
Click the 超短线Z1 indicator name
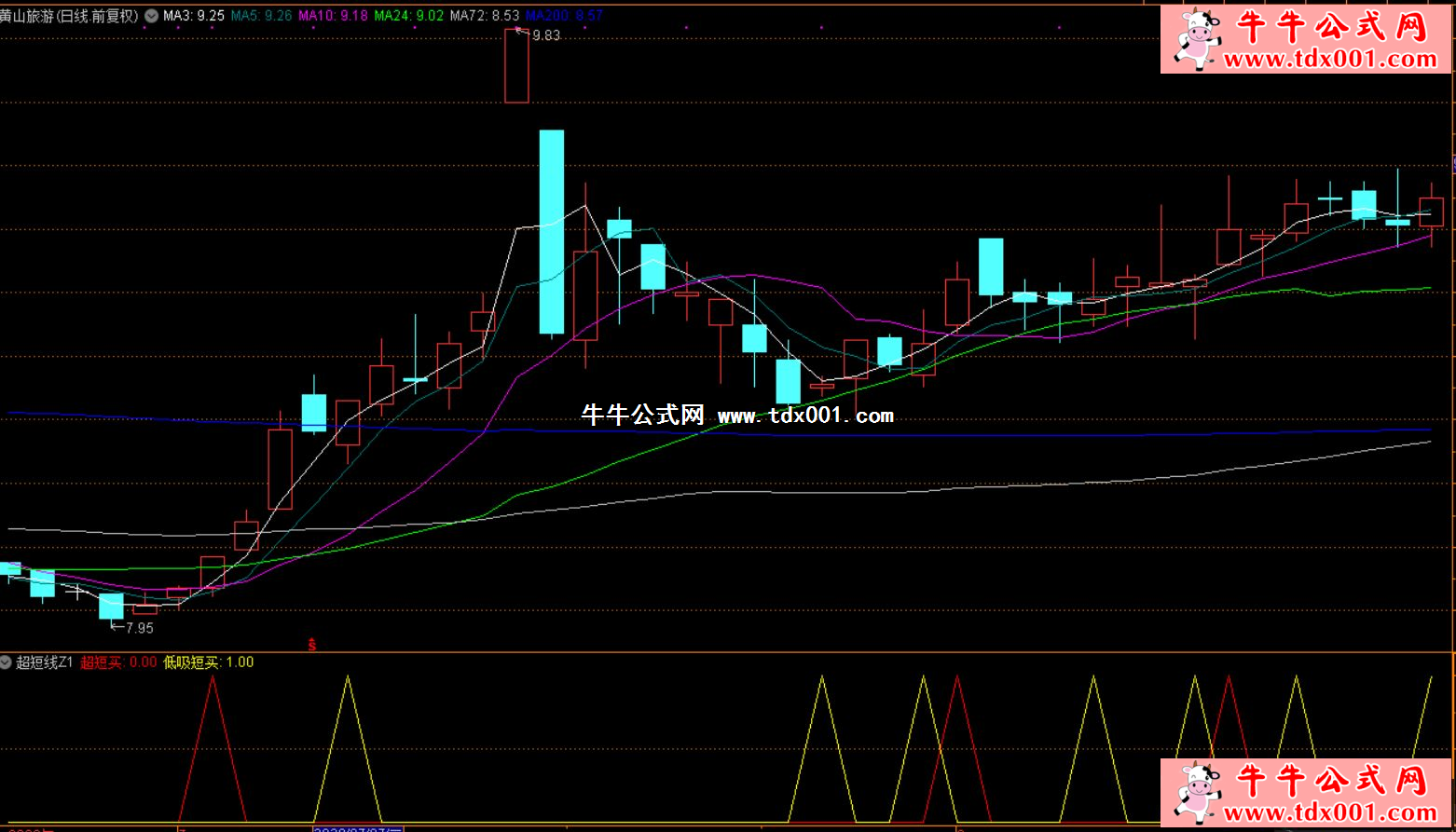[44, 662]
